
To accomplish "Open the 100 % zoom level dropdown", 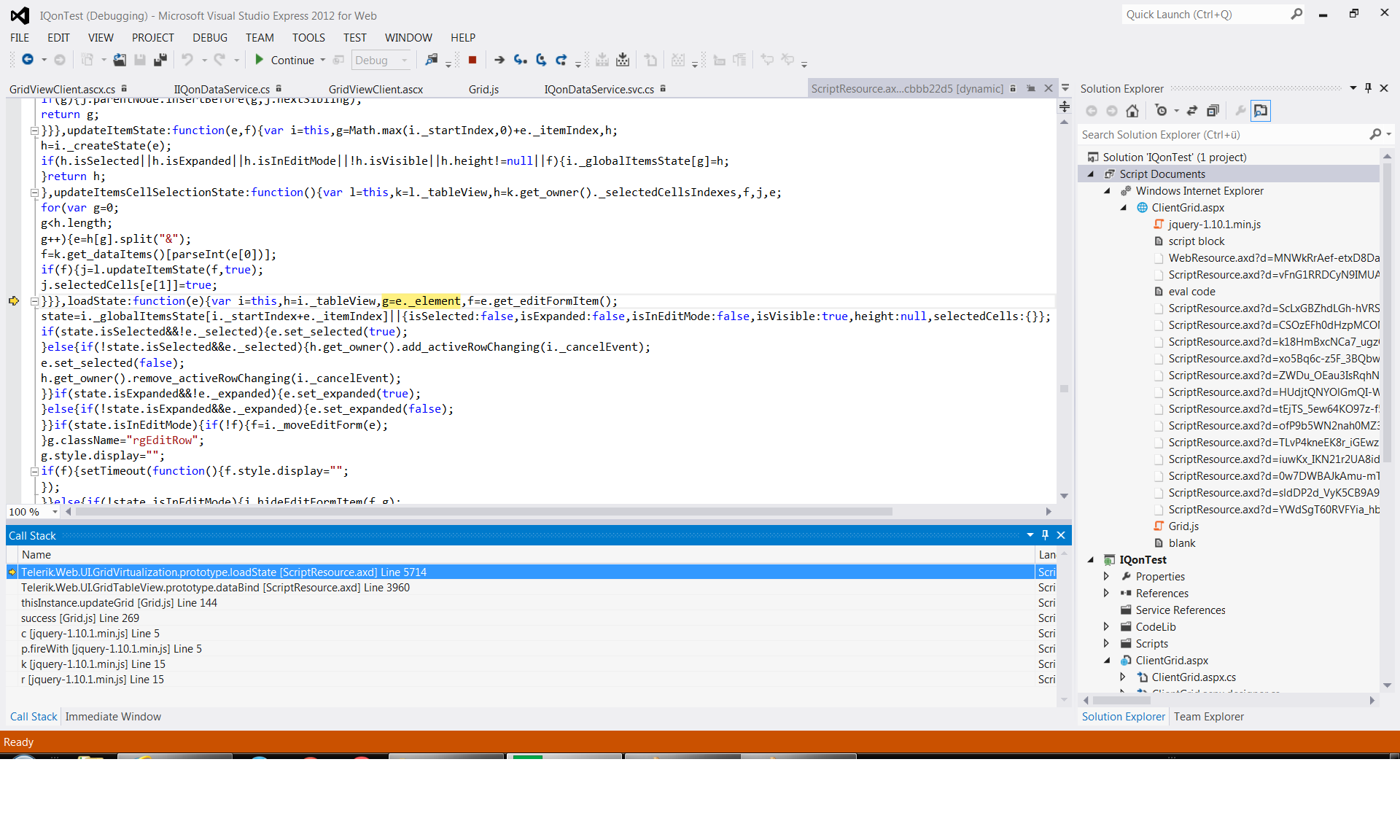I will (x=55, y=512).
